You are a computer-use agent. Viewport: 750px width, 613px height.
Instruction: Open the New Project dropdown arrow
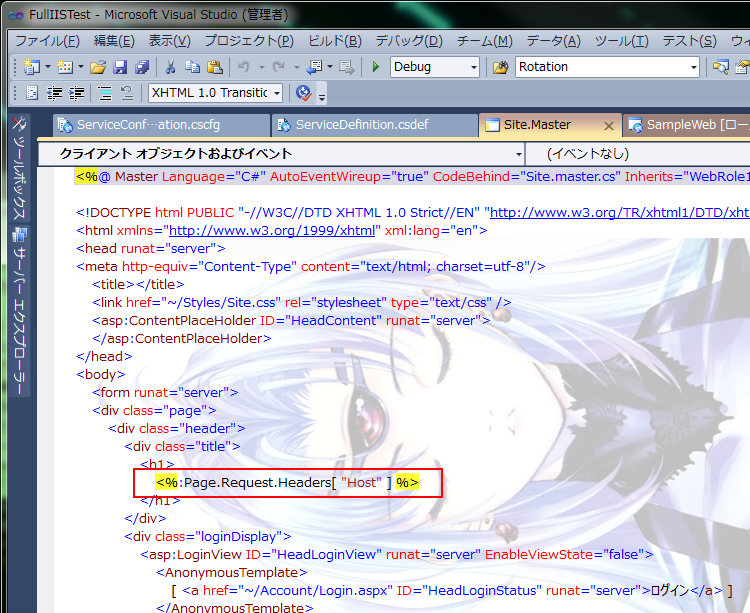pos(48,67)
